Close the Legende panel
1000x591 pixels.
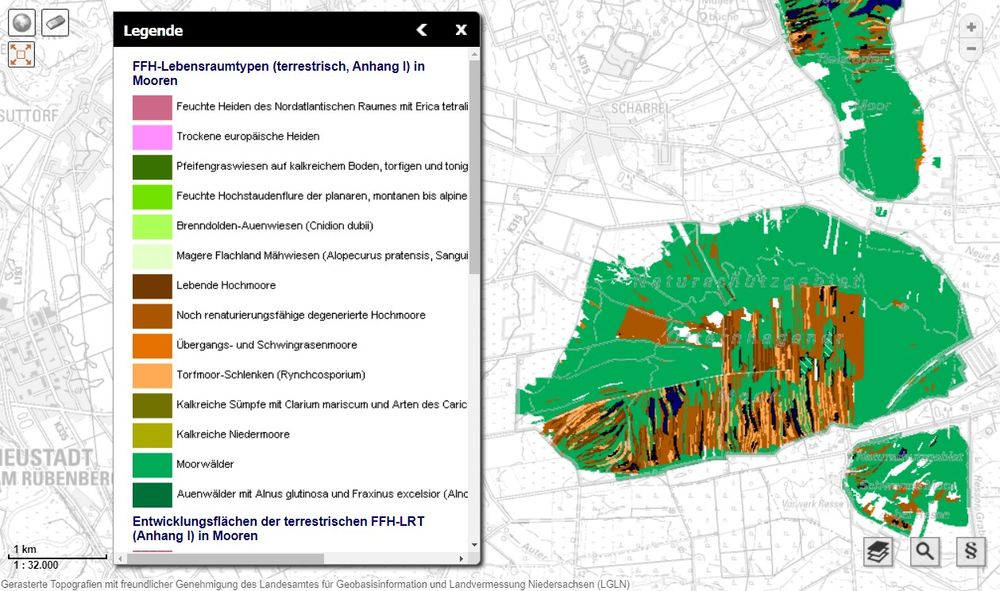coord(461,30)
